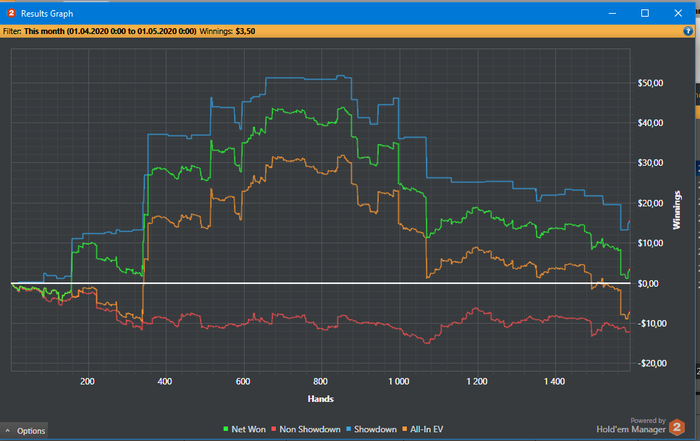Screen dimensions: 700x441
Task: Click the -$20,00 axis label
Action: [x=652, y=363]
